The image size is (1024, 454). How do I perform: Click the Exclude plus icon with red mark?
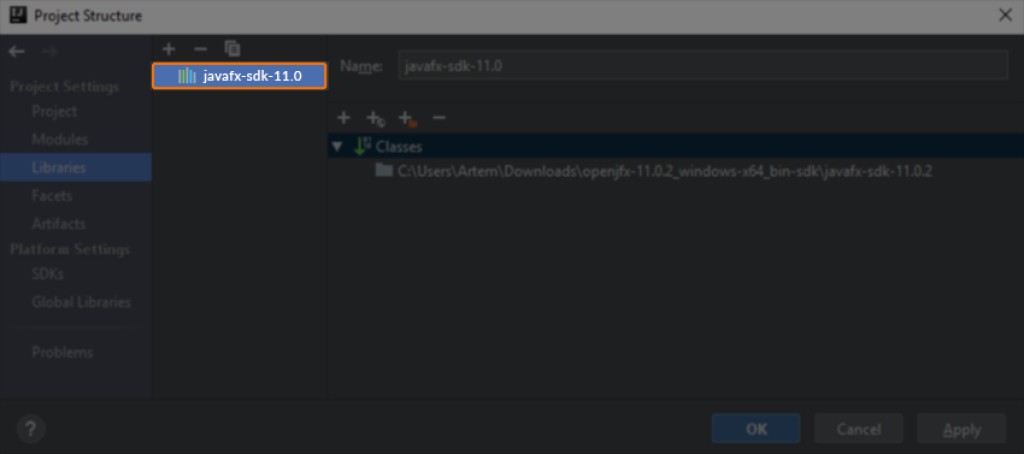coord(406,119)
